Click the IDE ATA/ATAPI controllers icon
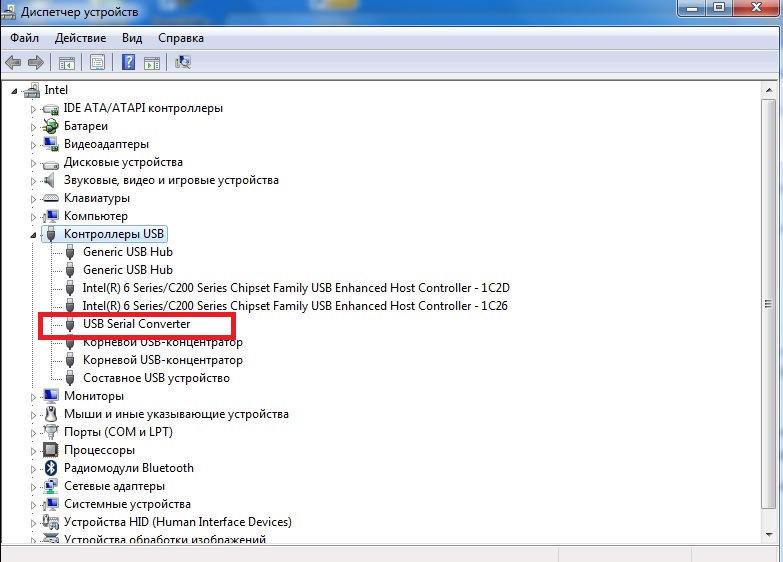 50,108
